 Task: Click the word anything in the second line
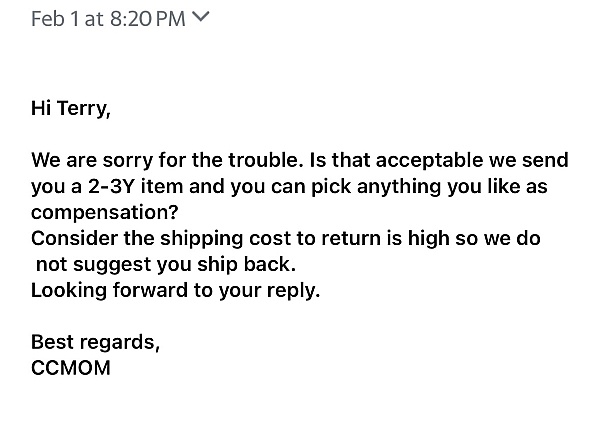[399, 187]
